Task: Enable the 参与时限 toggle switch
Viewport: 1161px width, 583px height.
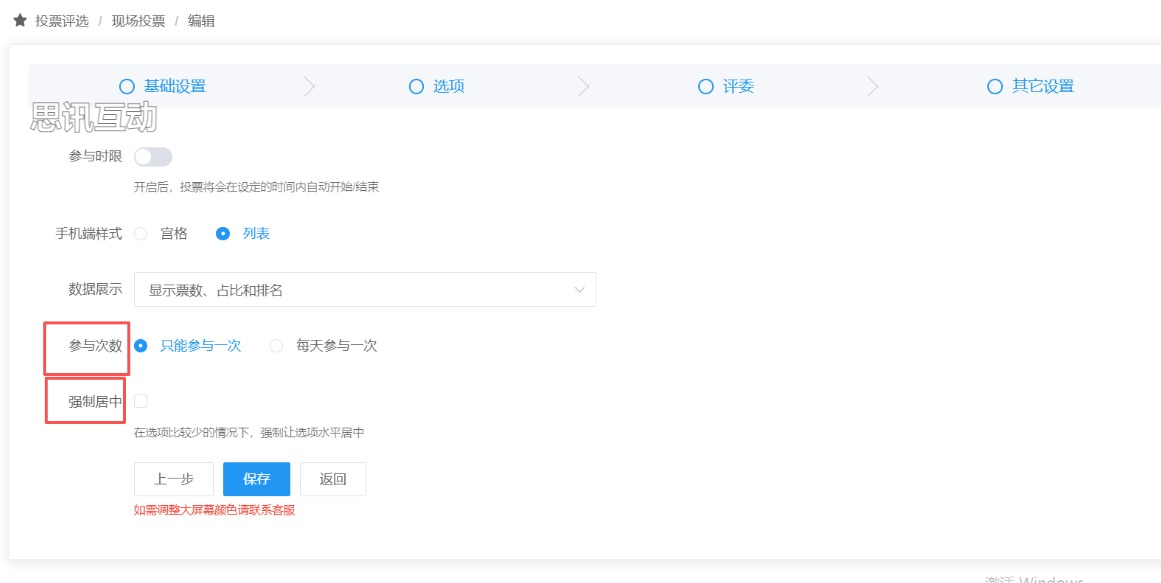Action: [153, 157]
